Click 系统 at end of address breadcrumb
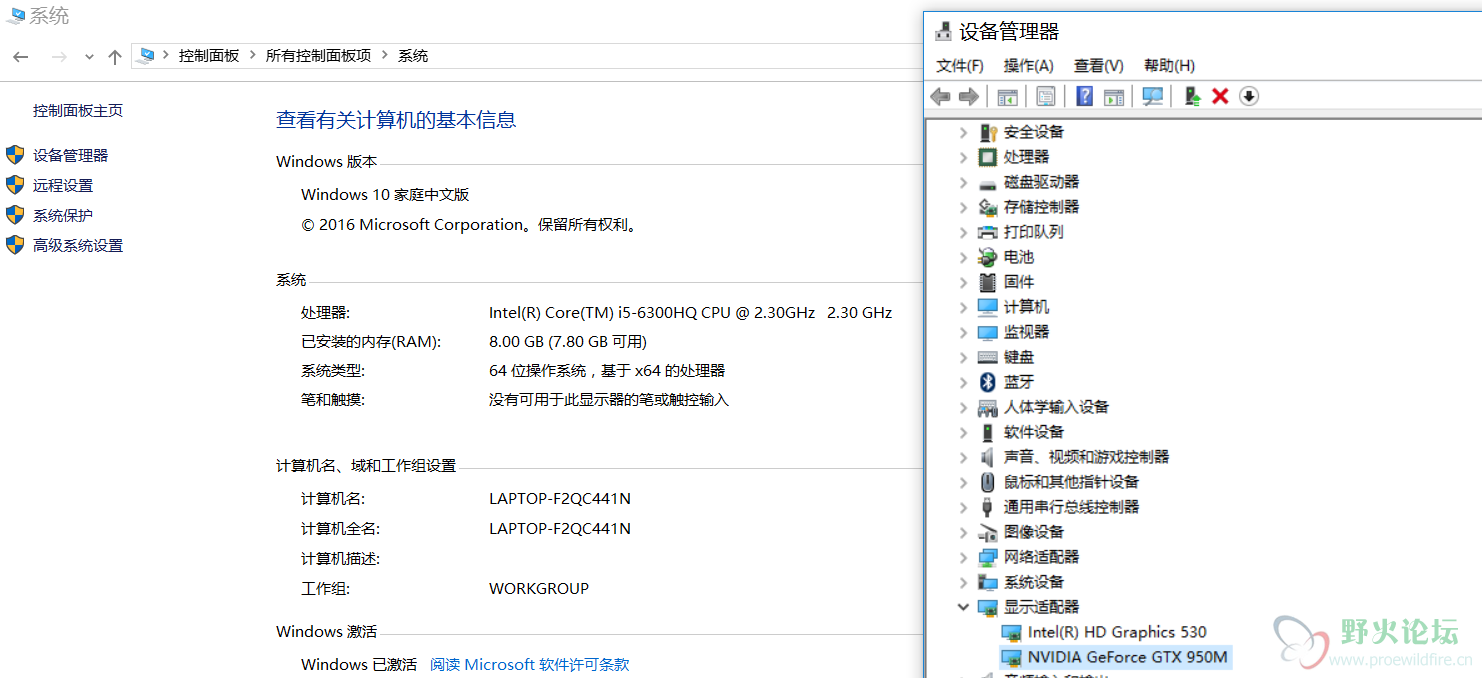 point(413,56)
